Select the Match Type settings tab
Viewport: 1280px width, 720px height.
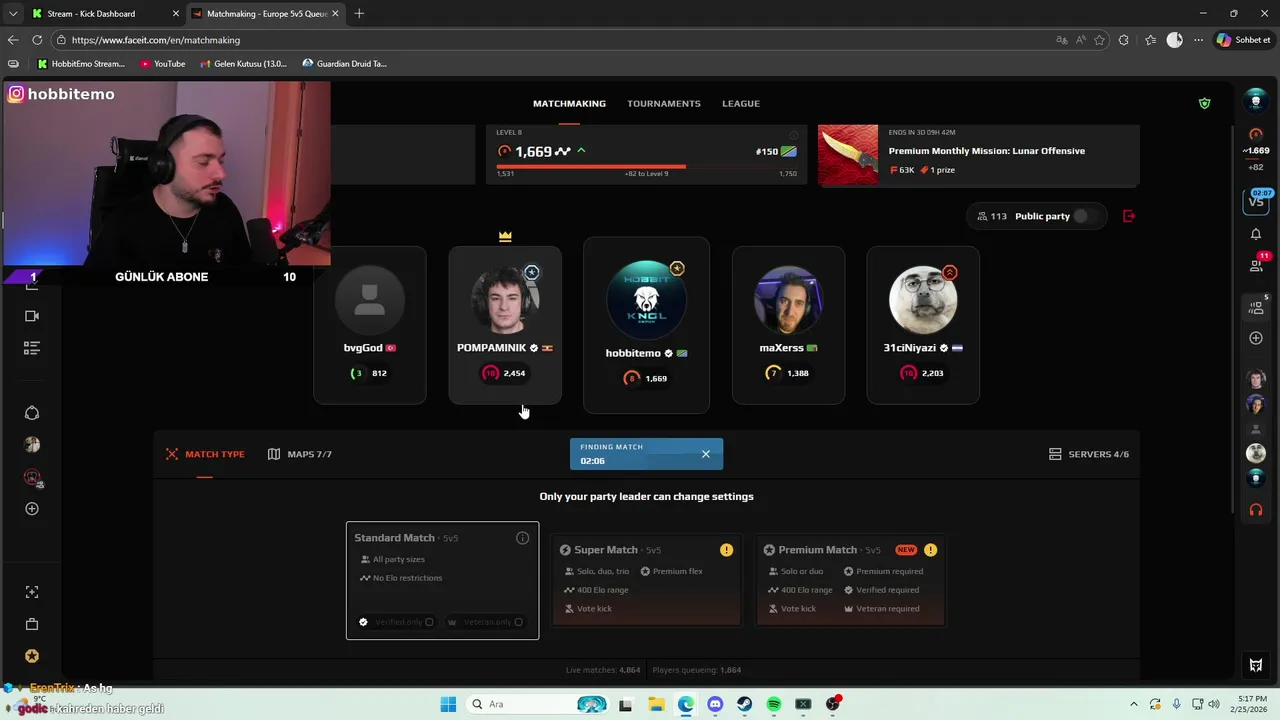(x=205, y=454)
